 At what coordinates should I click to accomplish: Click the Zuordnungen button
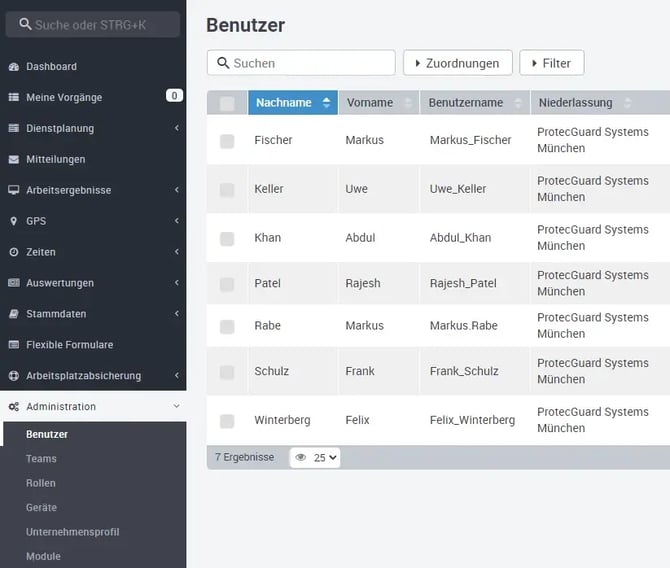pos(457,63)
